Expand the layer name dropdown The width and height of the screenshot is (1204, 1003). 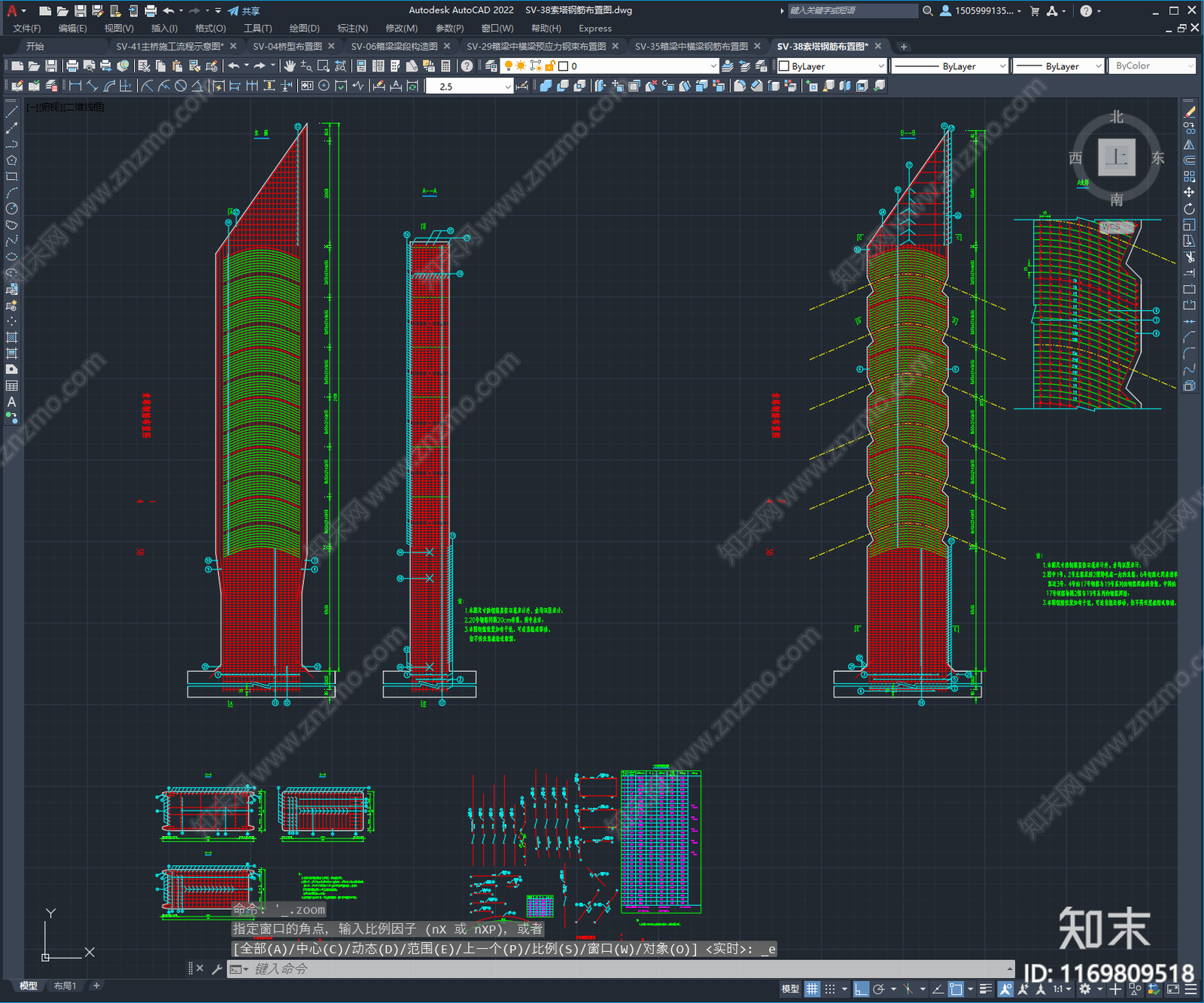click(713, 66)
